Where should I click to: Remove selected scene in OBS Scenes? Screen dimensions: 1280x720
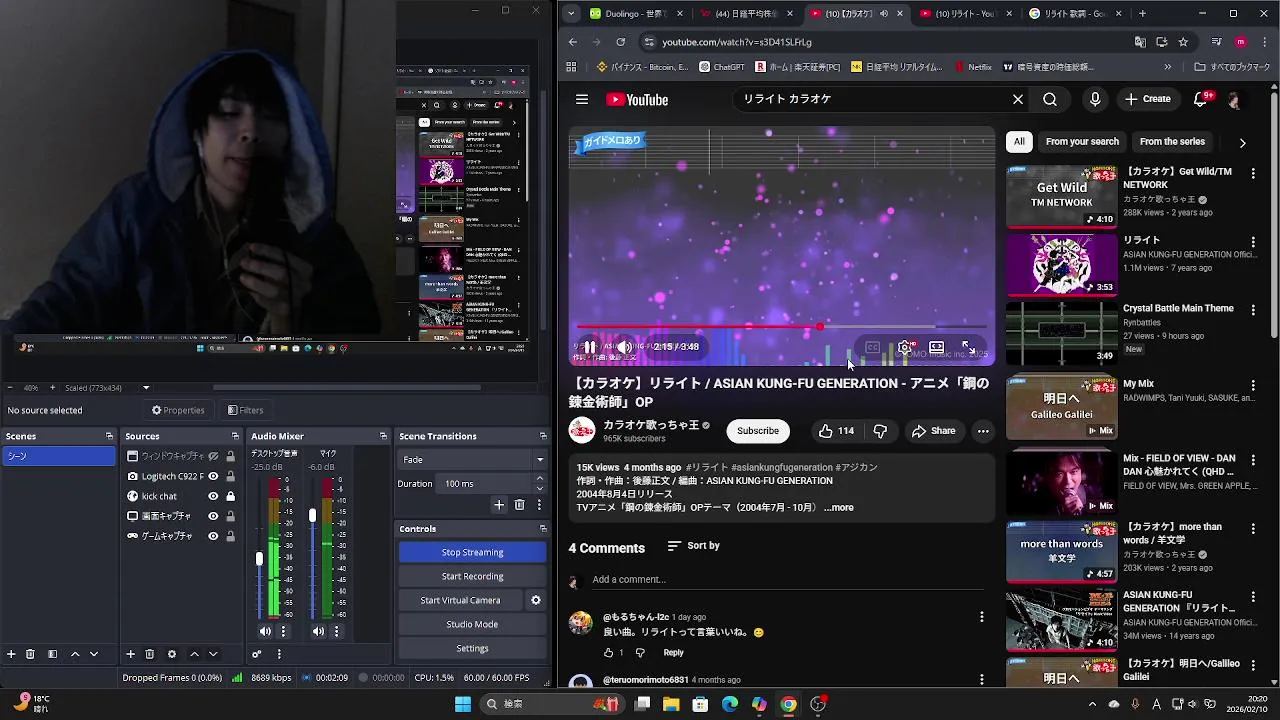pyautogui.click(x=30, y=654)
